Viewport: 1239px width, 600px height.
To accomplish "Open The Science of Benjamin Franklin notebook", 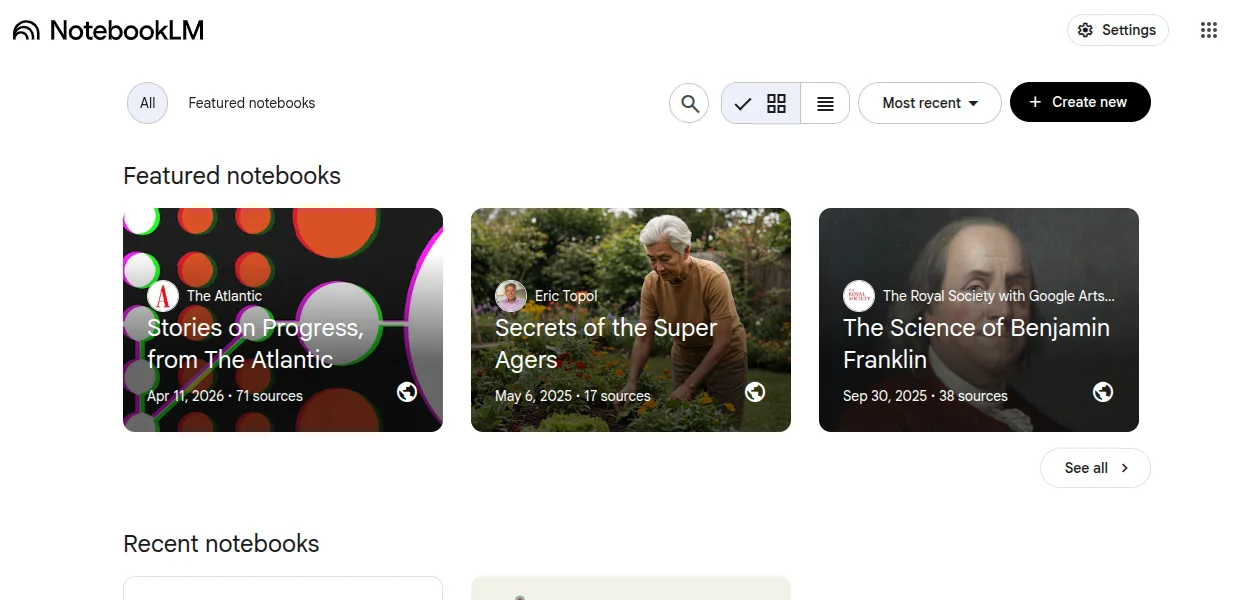I will pos(979,320).
